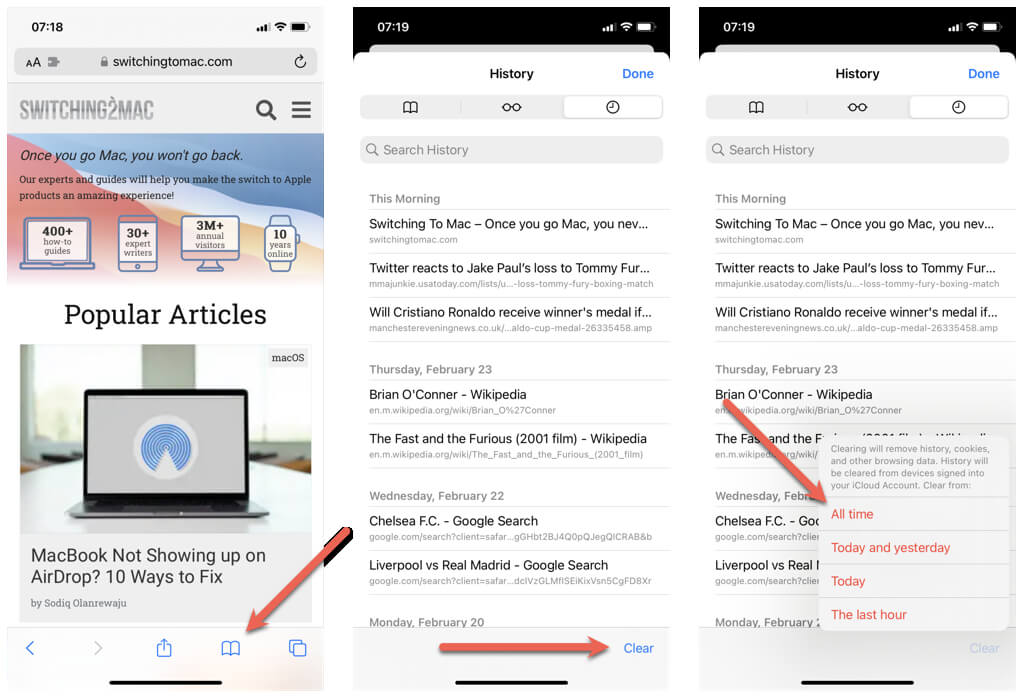Choose 'Today and yesterday' clear option
The width and height of the screenshot is (1024, 698).
click(914, 547)
